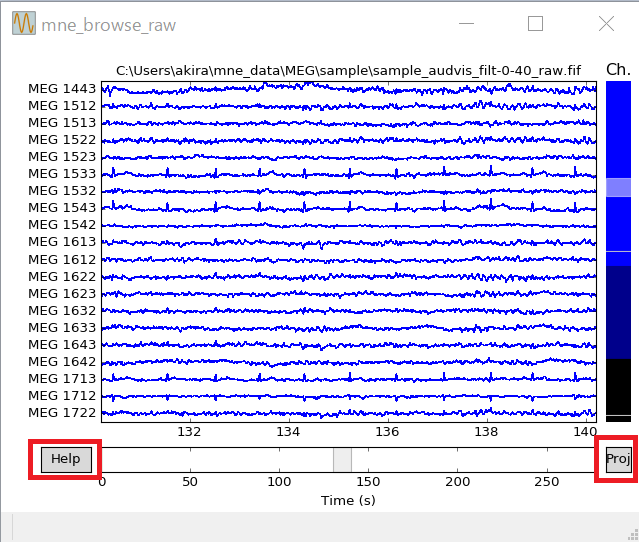The image size is (639, 542).
Task: Select the MEG 1722 channel label
Action: click(62, 412)
